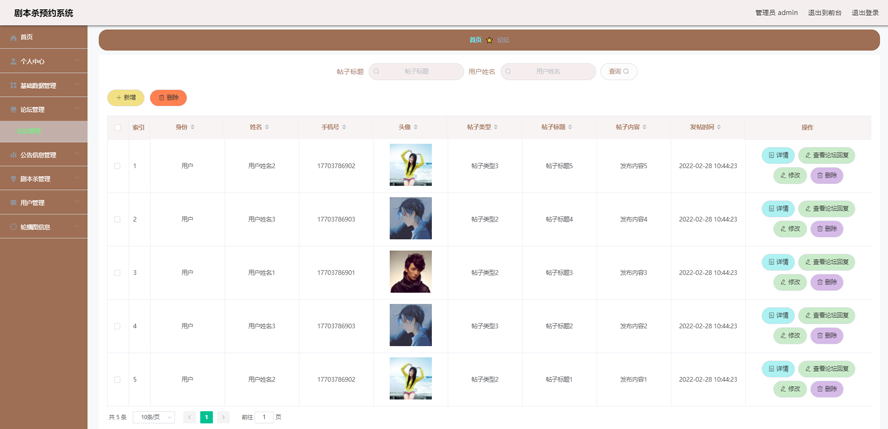Screen dimensions: 888x429
Task: Click the yellow 新增 button
Action: [126, 98]
